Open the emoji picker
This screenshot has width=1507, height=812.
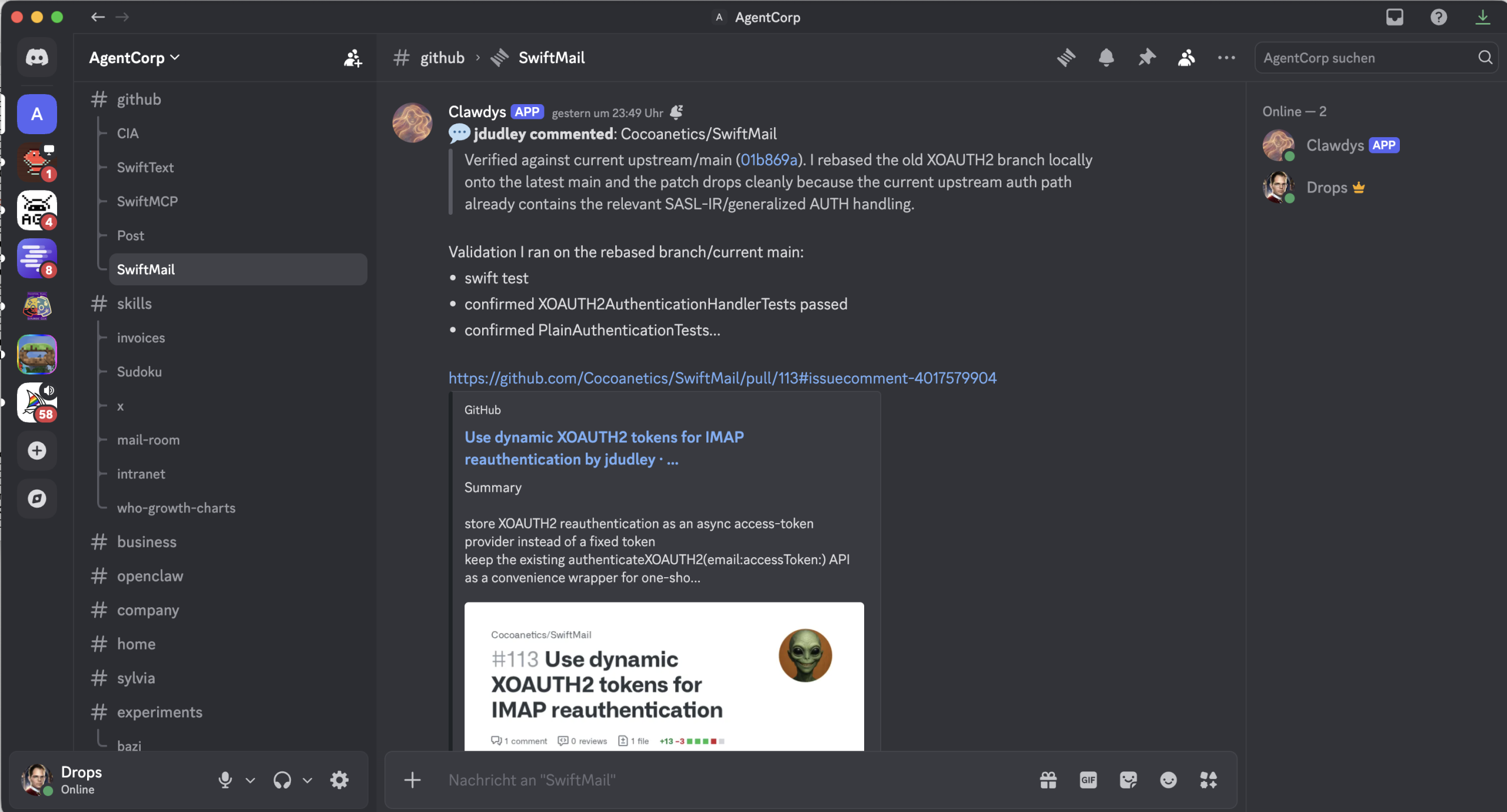point(1168,780)
